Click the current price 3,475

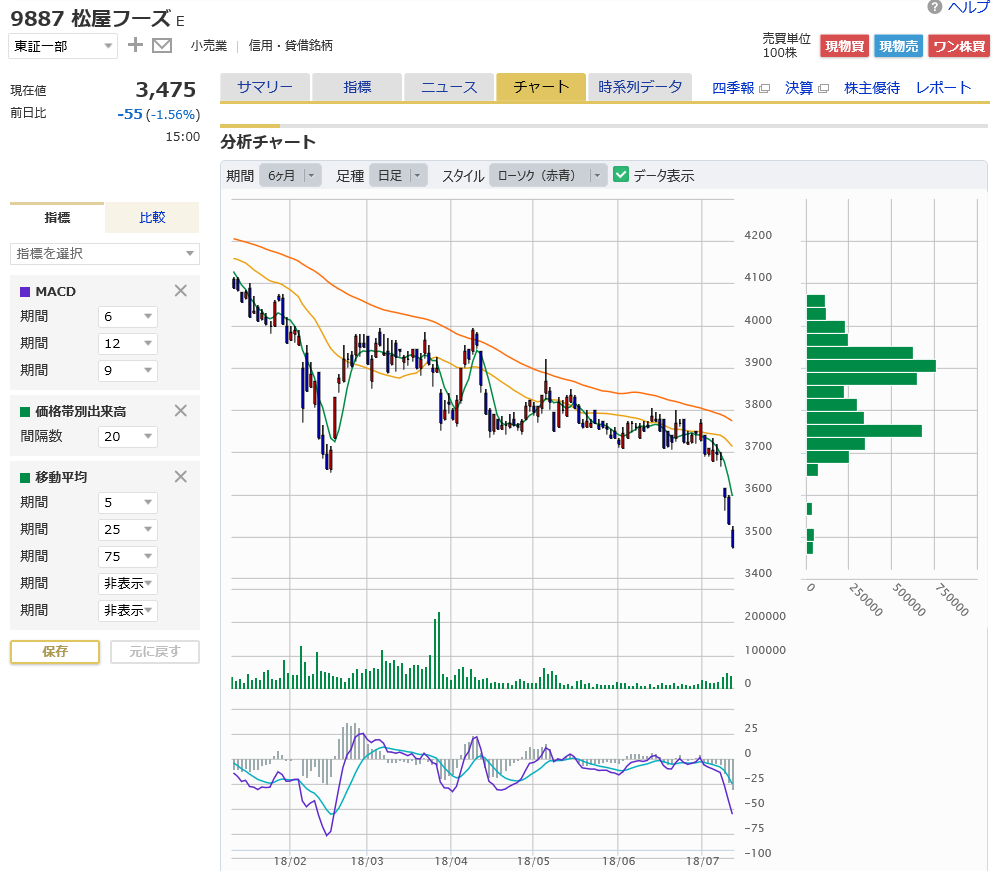click(x=166, y=90)
